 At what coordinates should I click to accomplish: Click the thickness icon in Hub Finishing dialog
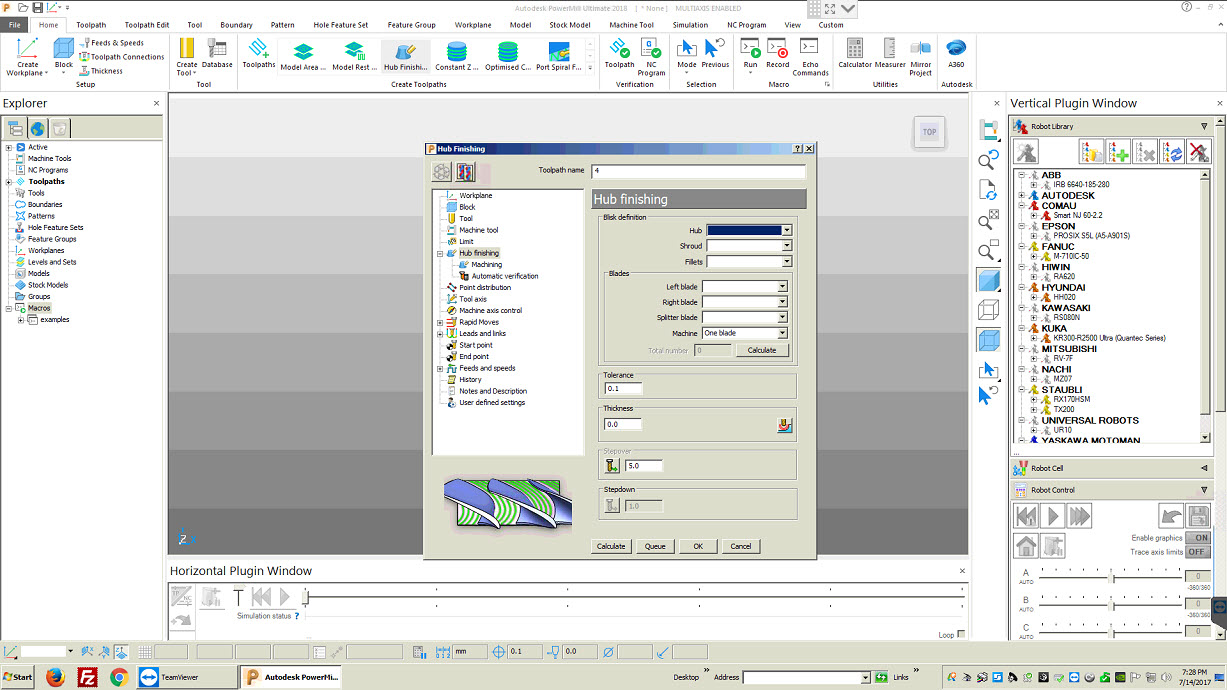[784, 424]
